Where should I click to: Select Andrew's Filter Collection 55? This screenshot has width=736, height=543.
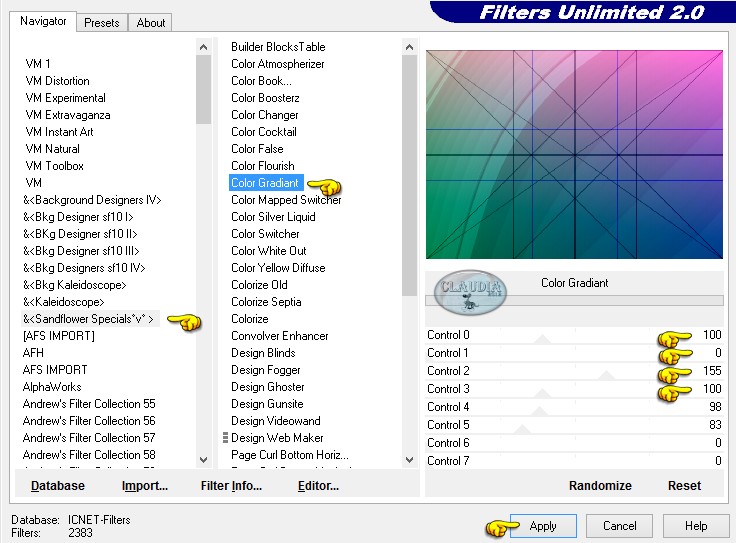click(x=89, y=404)
